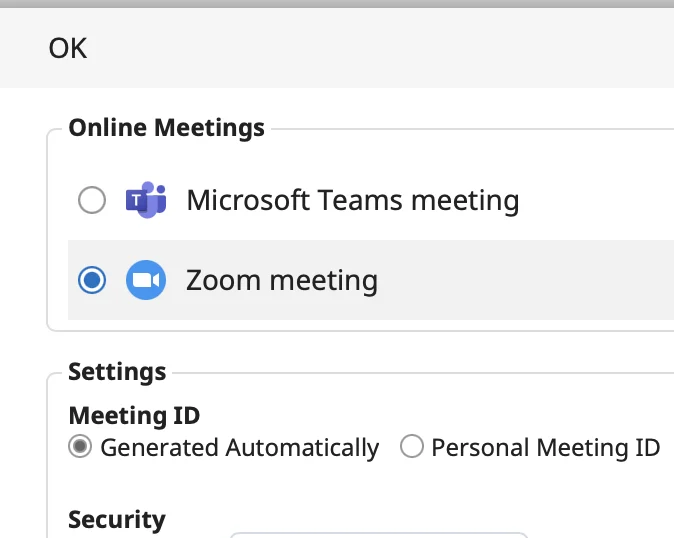Select the Zoom meeting radio button
The width and height of the screenshot is (674, 538).
click(x=92, y=280)
